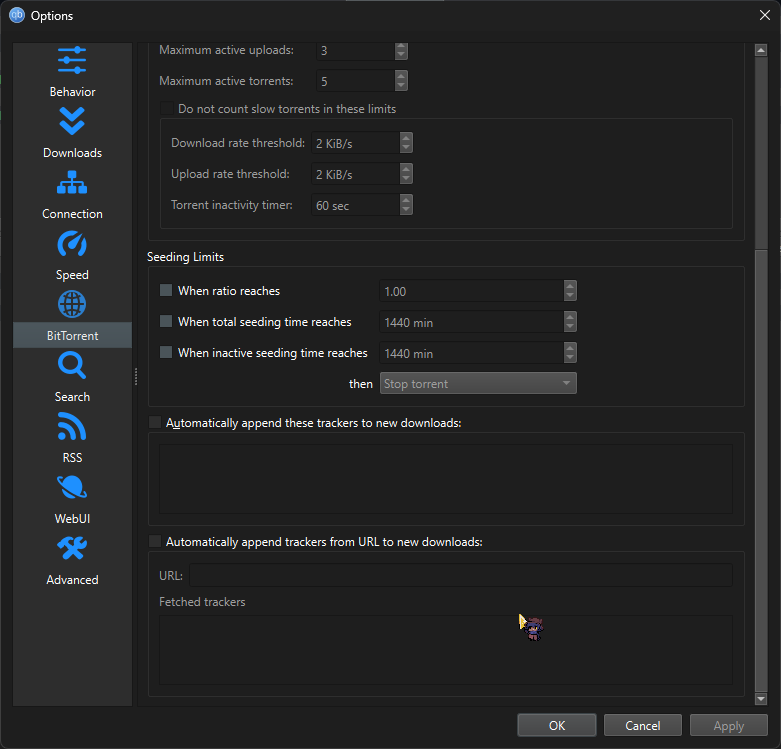Open the Behavior settings icon

(x=72, y=60)
